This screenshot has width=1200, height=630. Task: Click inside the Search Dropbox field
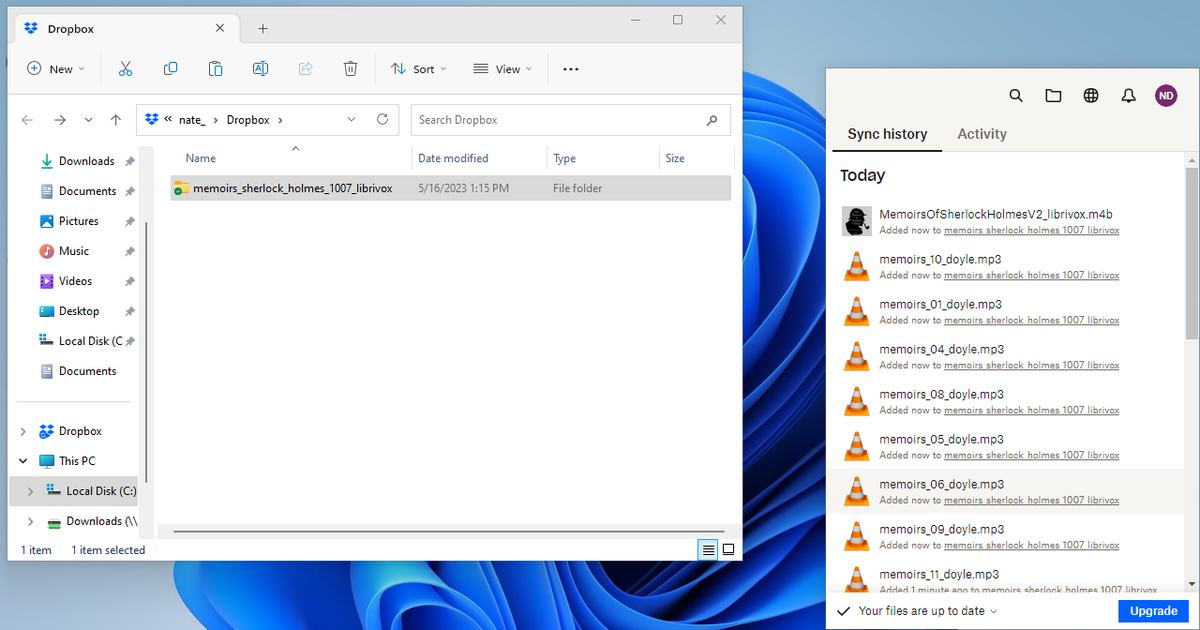570,119
